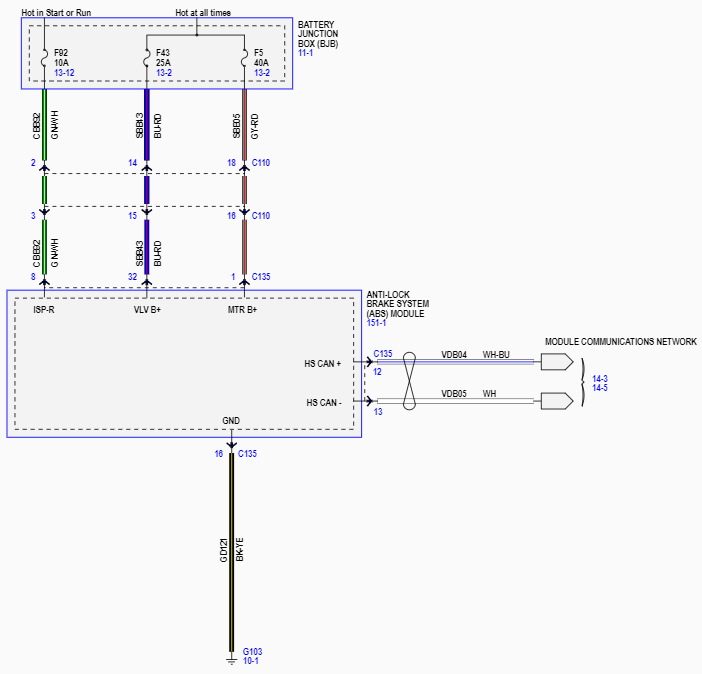The height and width of the screenshot is (674, 702).
Task: Select connector C135 label at pin 1
Action: (x=261, y=276)
